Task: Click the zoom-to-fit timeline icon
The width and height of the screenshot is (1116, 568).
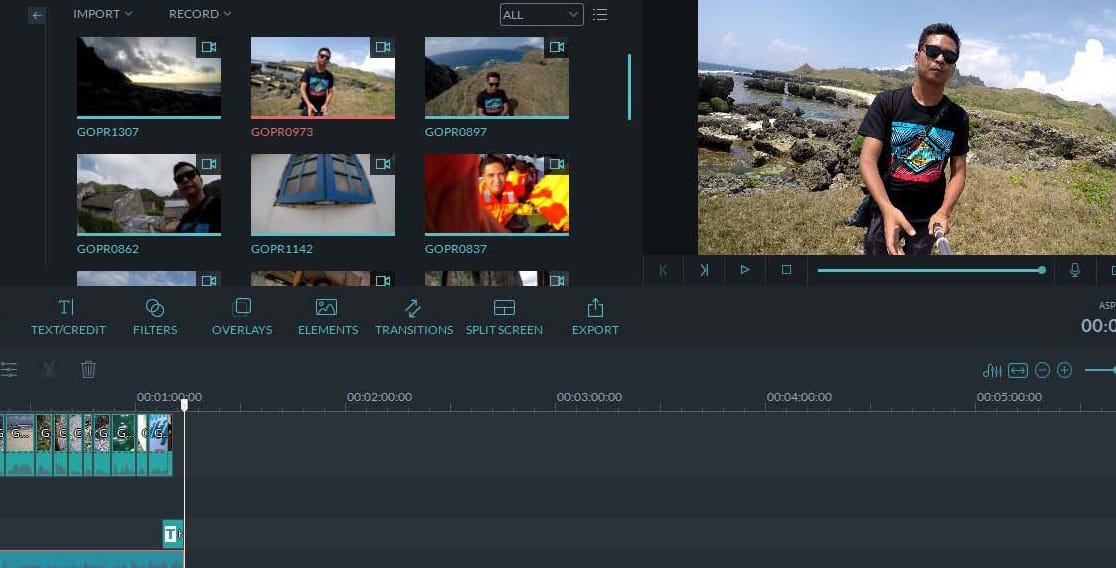Action: (x=1017, y=371)
